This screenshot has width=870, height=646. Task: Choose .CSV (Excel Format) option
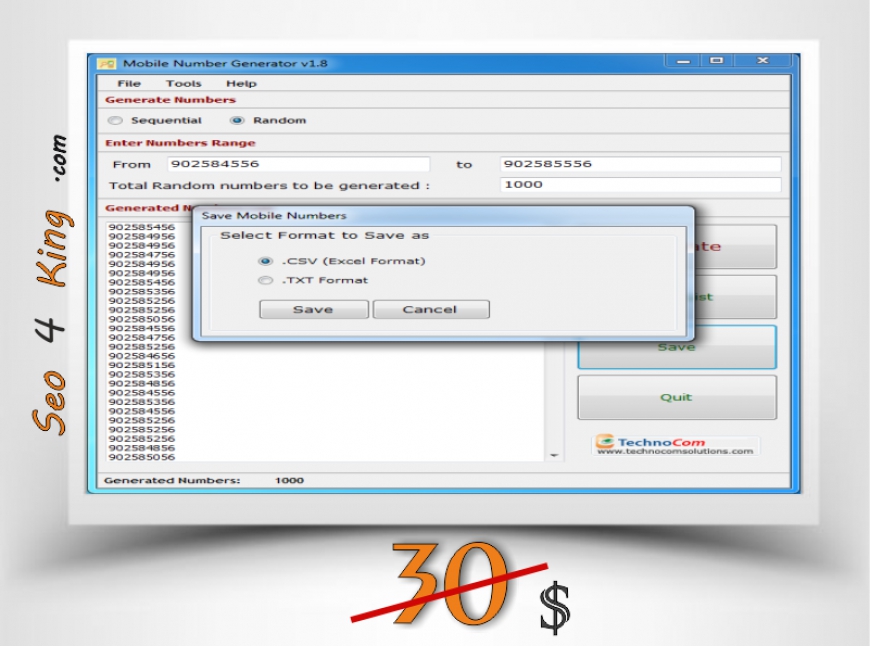click(266, 261)
